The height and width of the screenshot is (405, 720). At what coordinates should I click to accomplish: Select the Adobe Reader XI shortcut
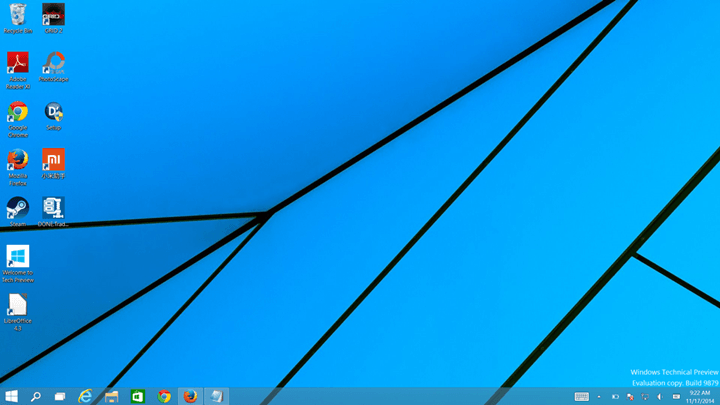pyautogui.click(x=18, y=70)
